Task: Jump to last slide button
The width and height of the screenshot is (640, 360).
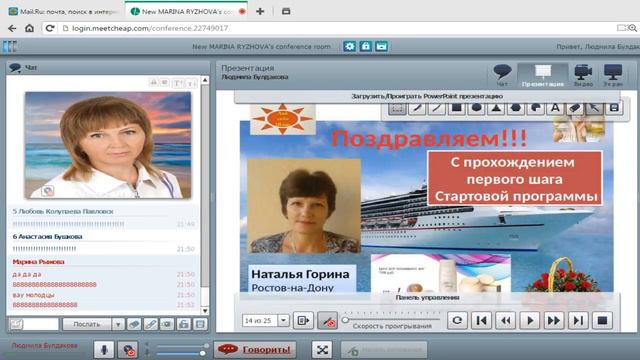Action: point(578,320)
